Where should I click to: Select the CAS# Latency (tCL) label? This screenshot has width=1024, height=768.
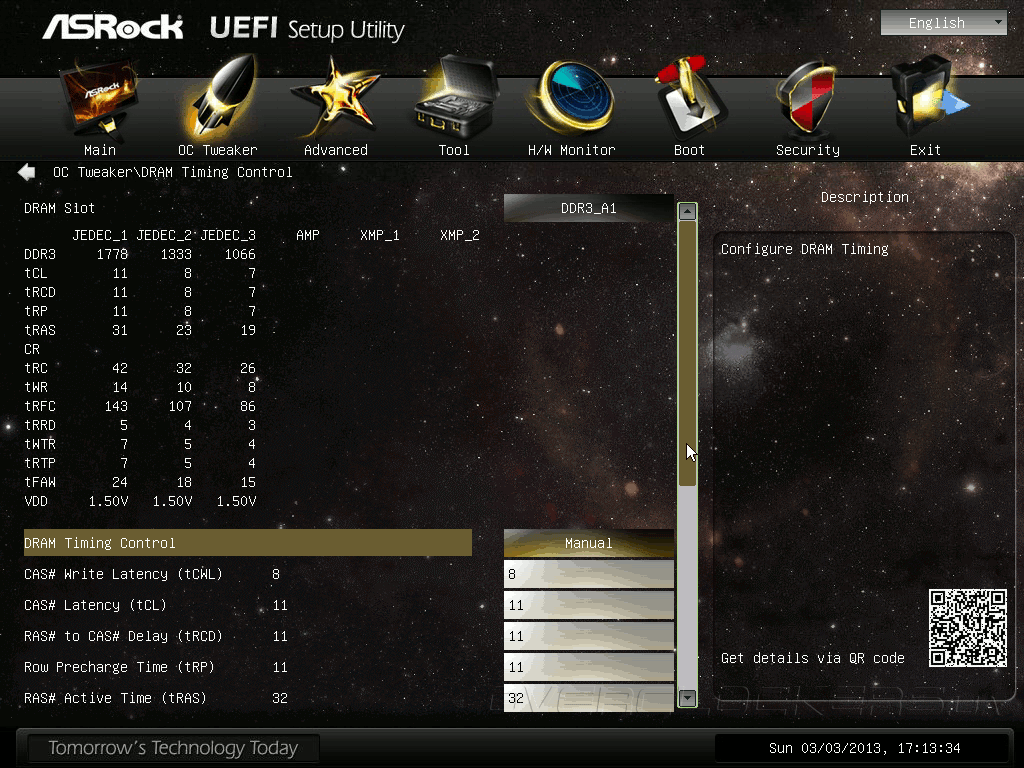pyautogui.click(x=95, y=605)
